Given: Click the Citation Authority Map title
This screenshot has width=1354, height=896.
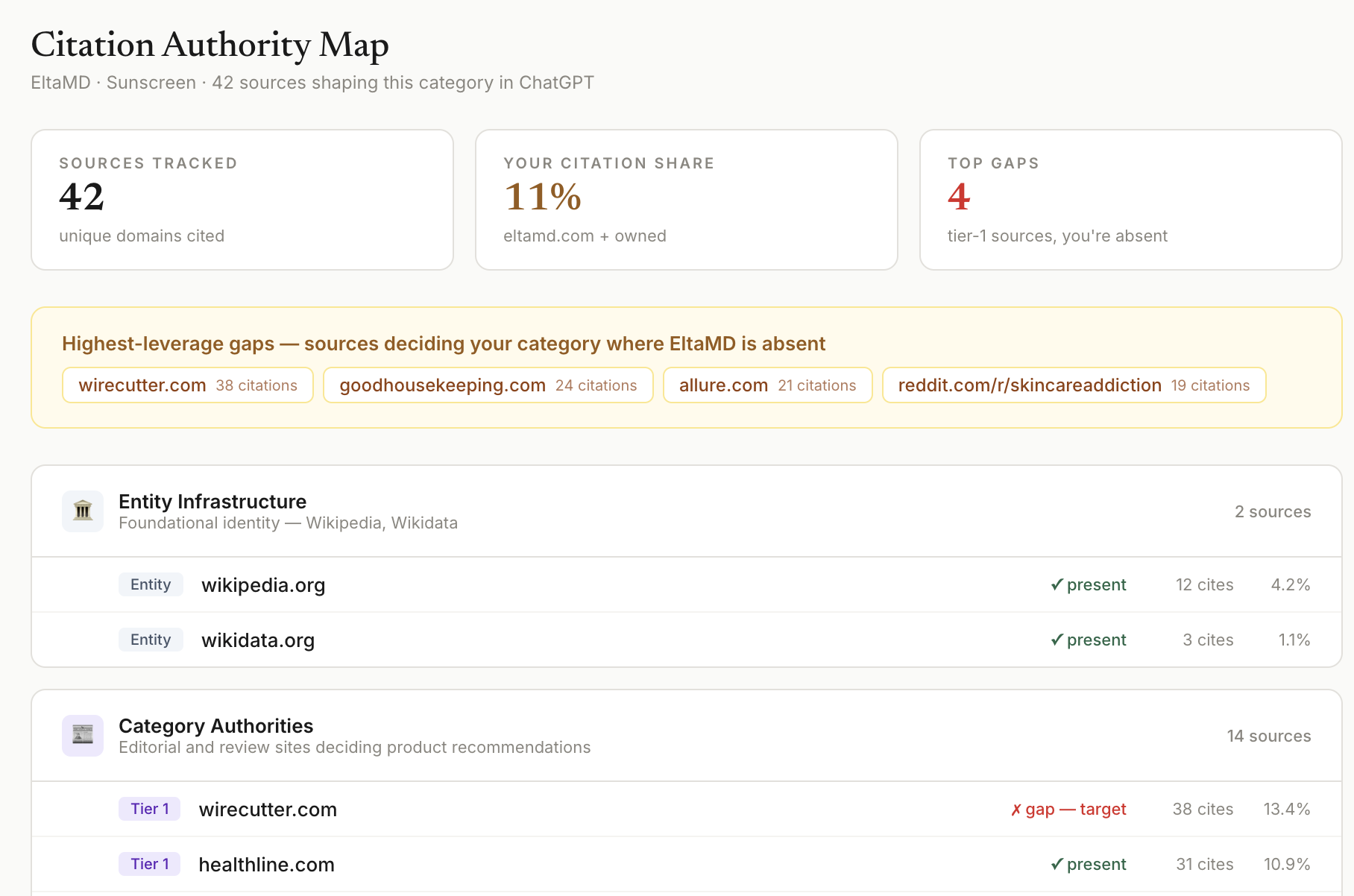Looking at the screenshot, I should pyautogui.click(x=210, y=45).
